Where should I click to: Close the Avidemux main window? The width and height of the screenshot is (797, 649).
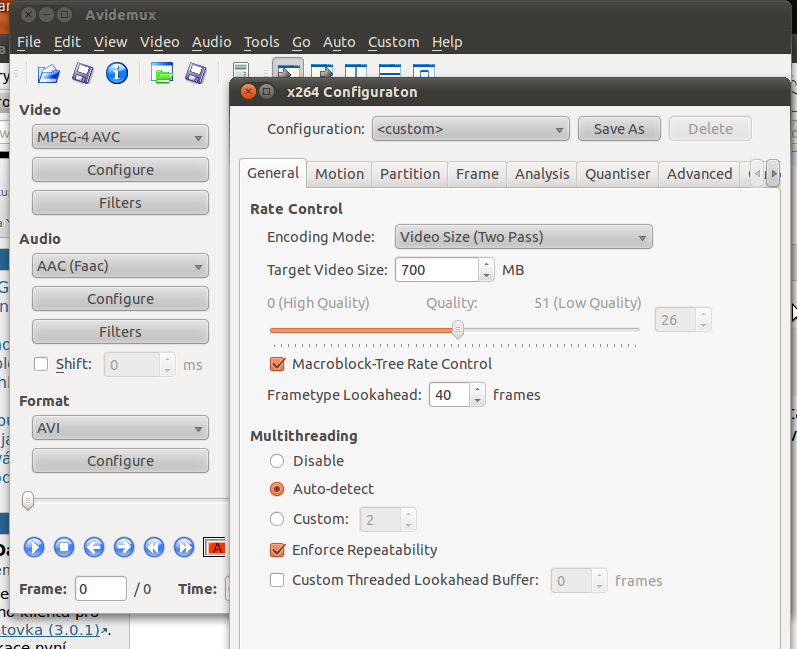point(28,15)
